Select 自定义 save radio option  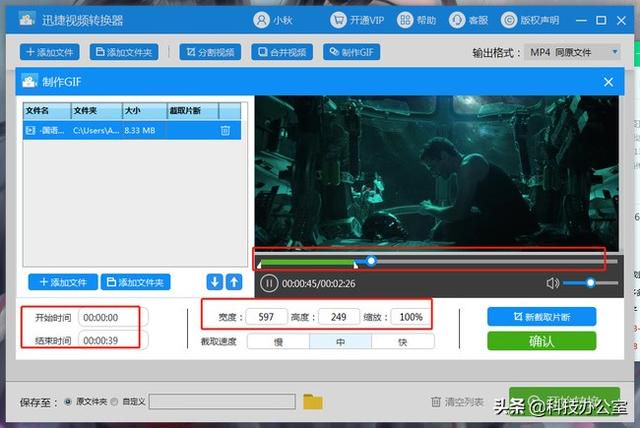click(115, 401)
